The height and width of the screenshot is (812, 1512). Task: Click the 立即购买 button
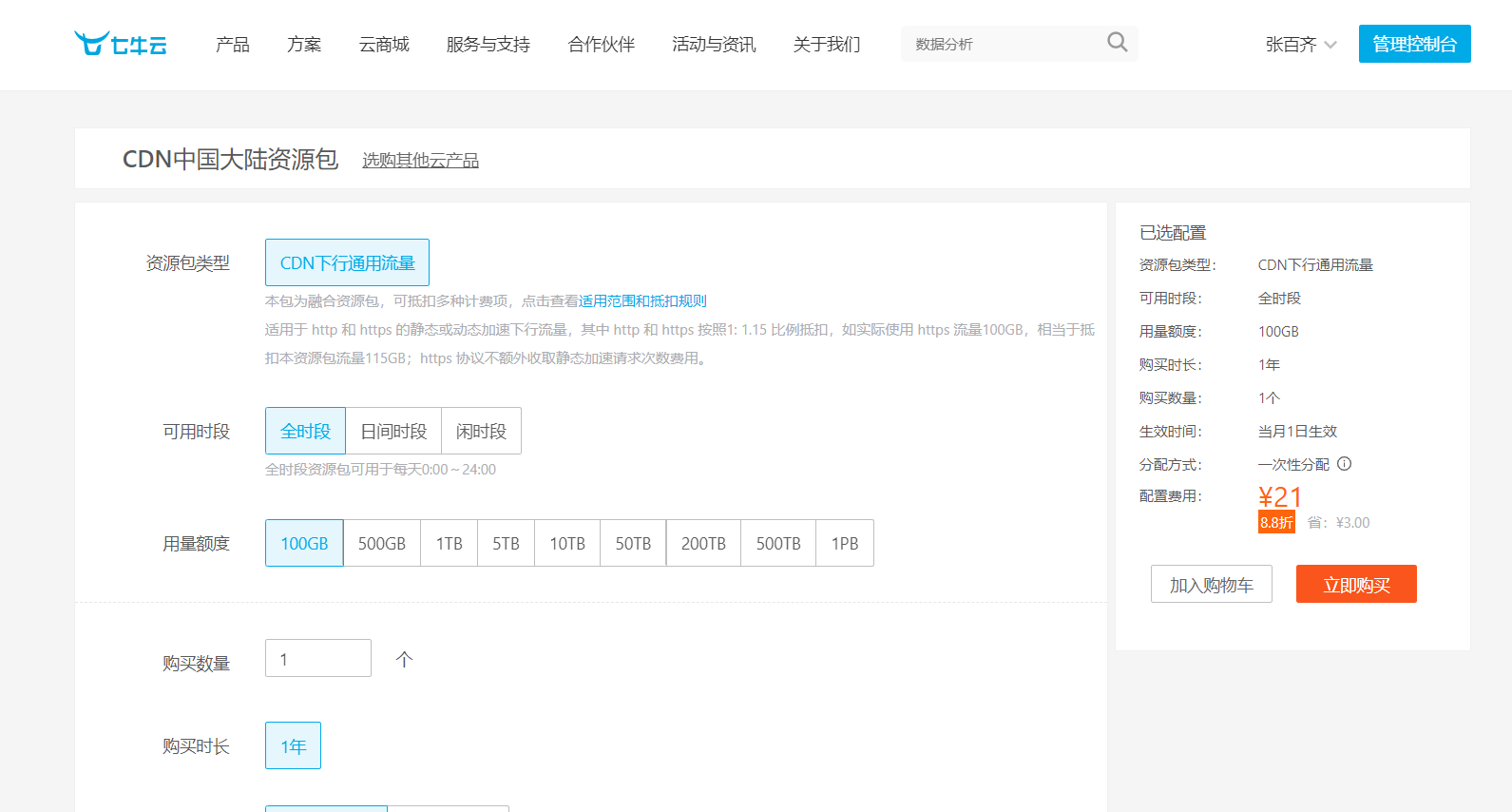[1356, 585]
